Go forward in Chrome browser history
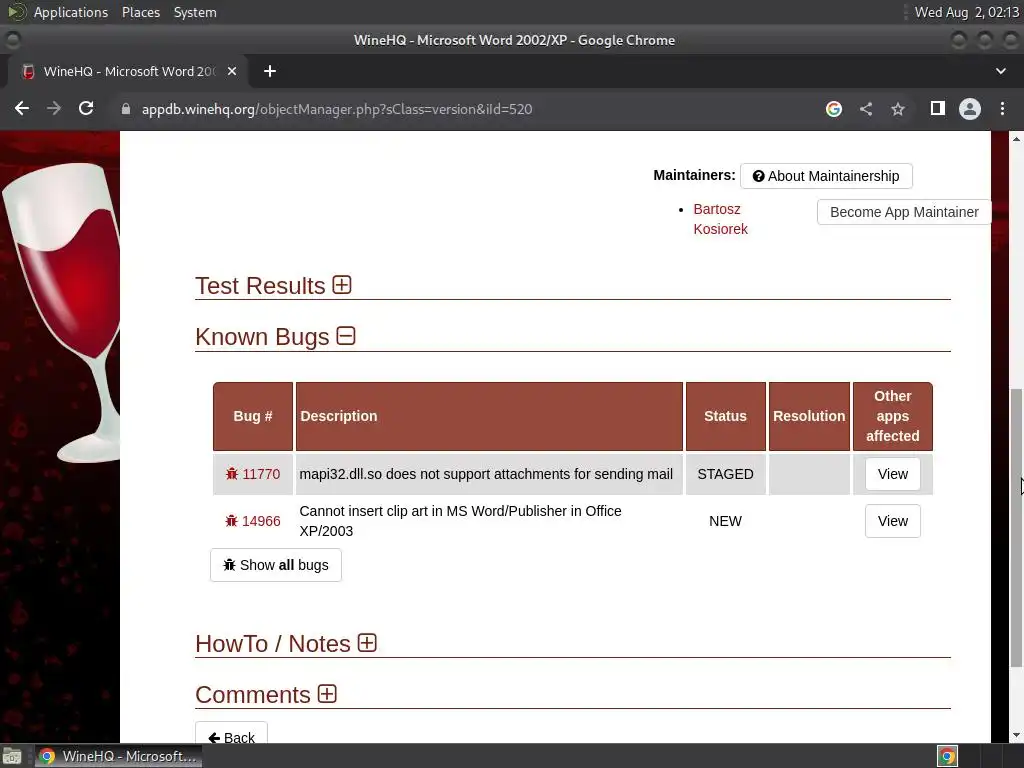The width and height of the screenshot is (1024, 768). tap(54, 109)
